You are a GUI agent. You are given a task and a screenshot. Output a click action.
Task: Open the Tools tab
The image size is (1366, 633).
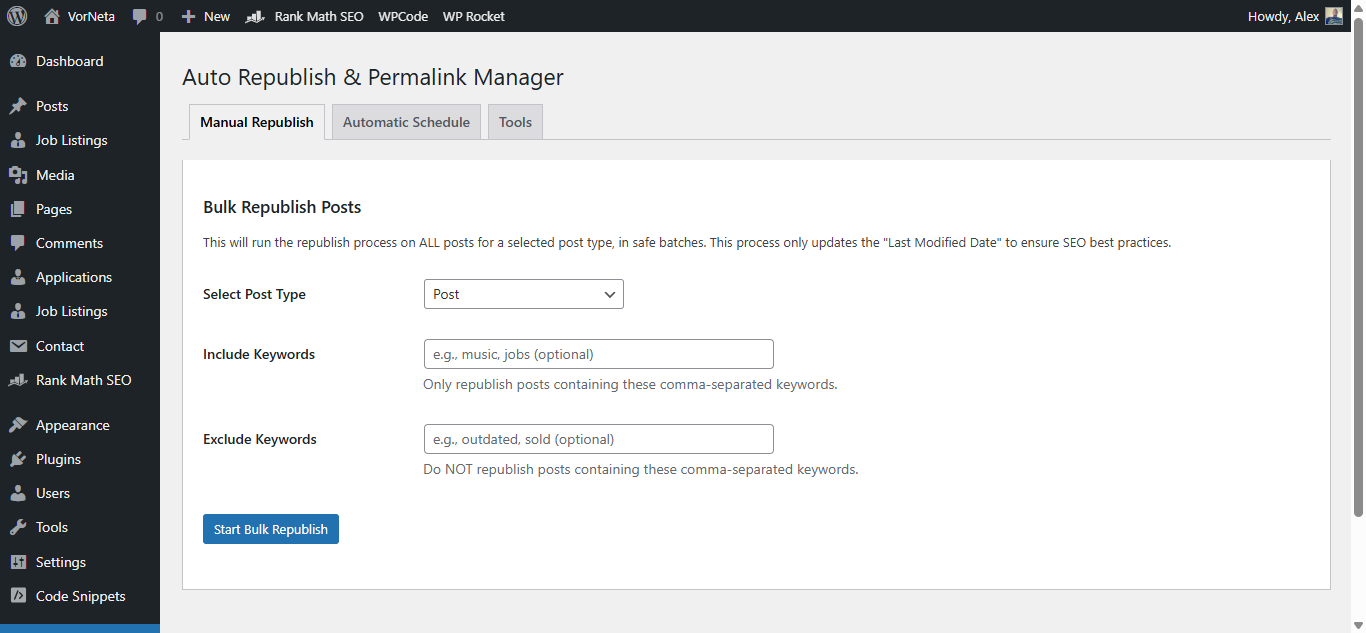(514, 121)
